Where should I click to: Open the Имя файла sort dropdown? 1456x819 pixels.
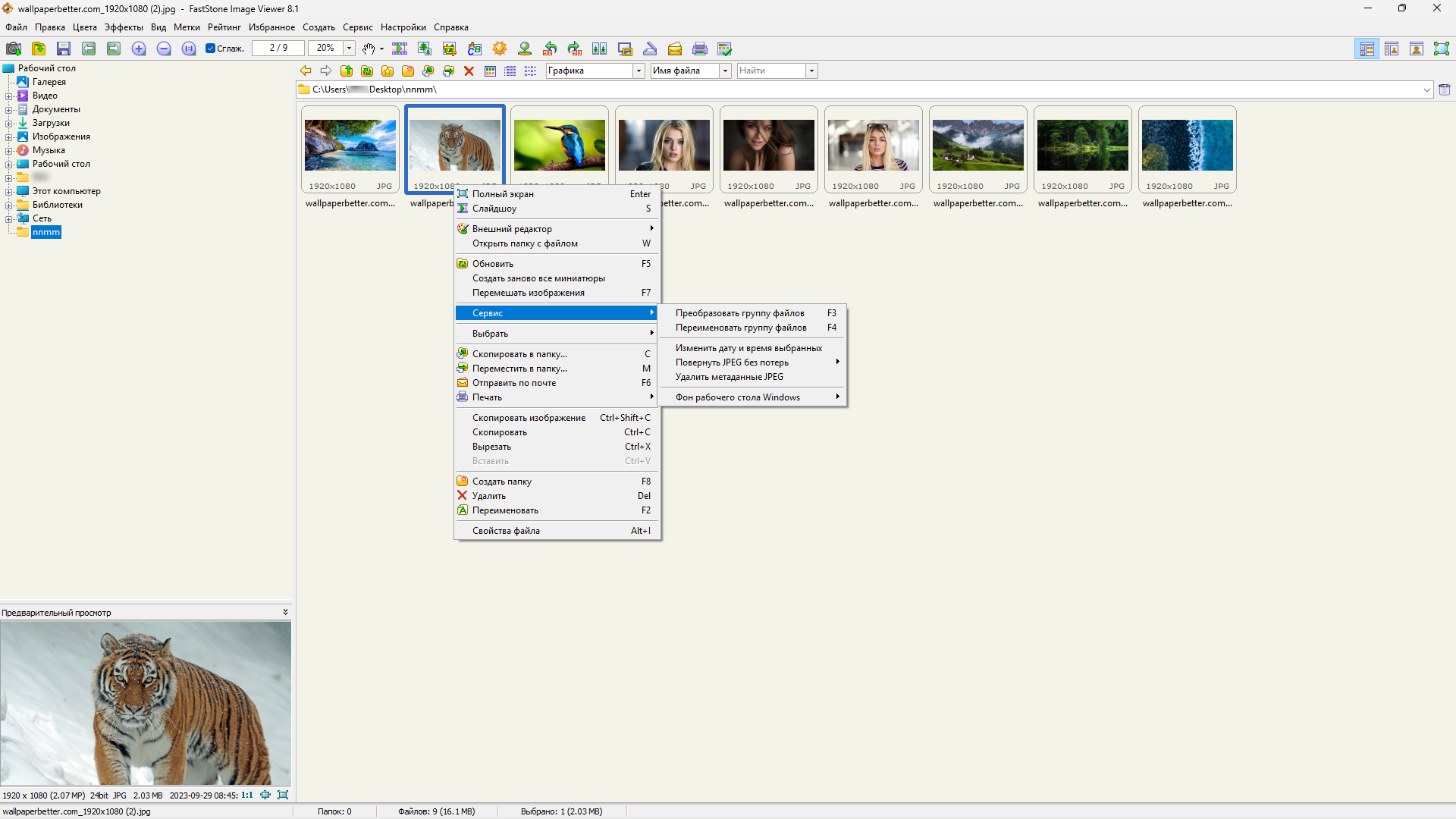(725, 71)
